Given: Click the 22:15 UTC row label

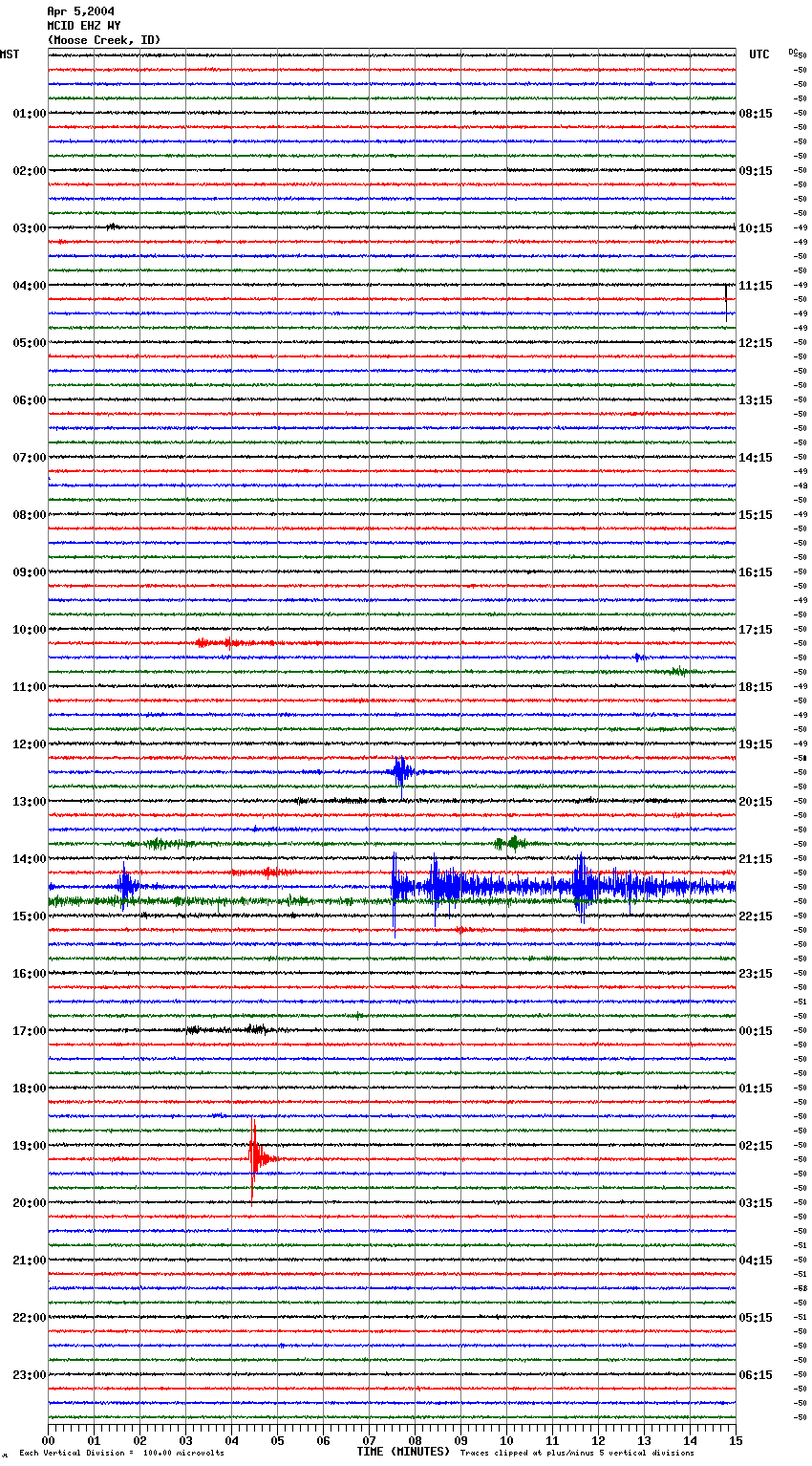Looking at the screenshot, I should (756, 916).
